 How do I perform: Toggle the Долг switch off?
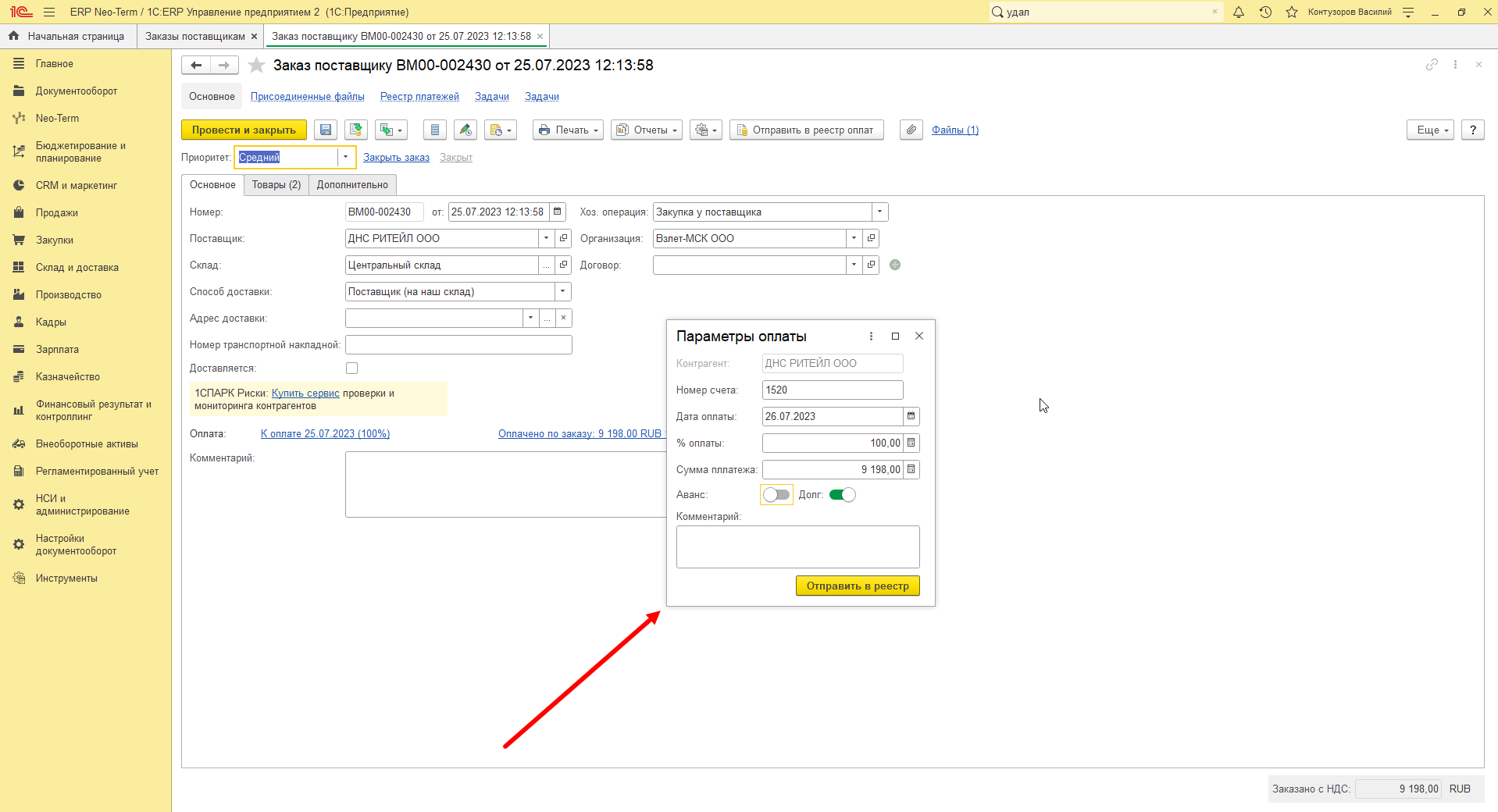click(x=842, y=495)
